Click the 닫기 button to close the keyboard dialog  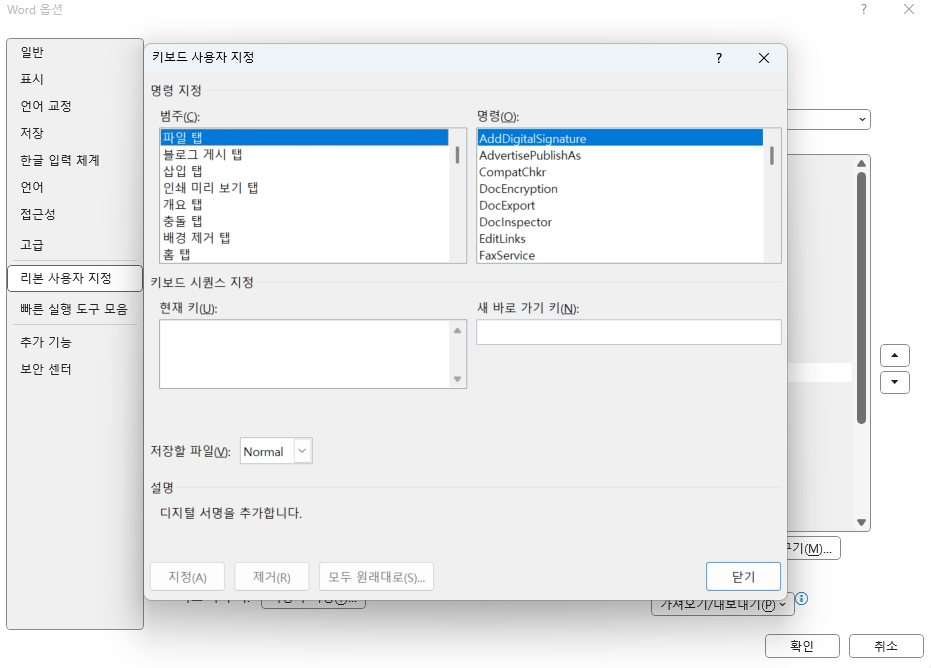[x=744, y=576]
